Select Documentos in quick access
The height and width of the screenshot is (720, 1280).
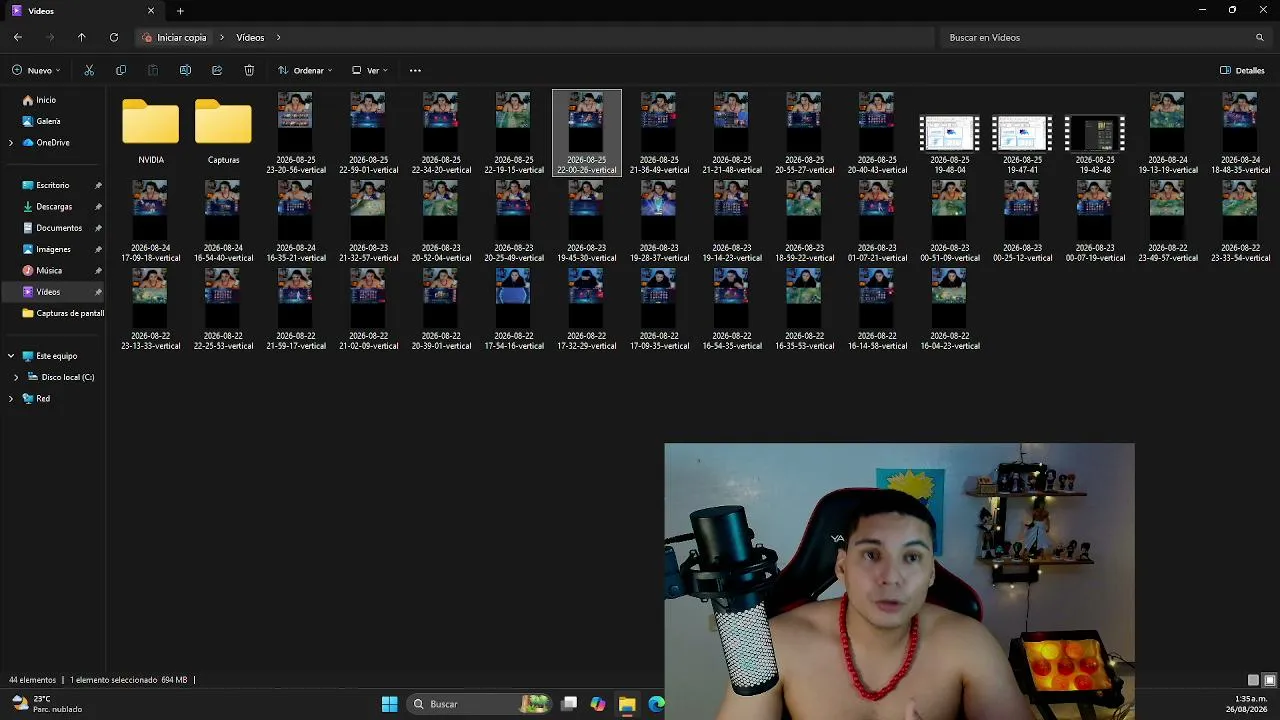click(x=59, y=228)
